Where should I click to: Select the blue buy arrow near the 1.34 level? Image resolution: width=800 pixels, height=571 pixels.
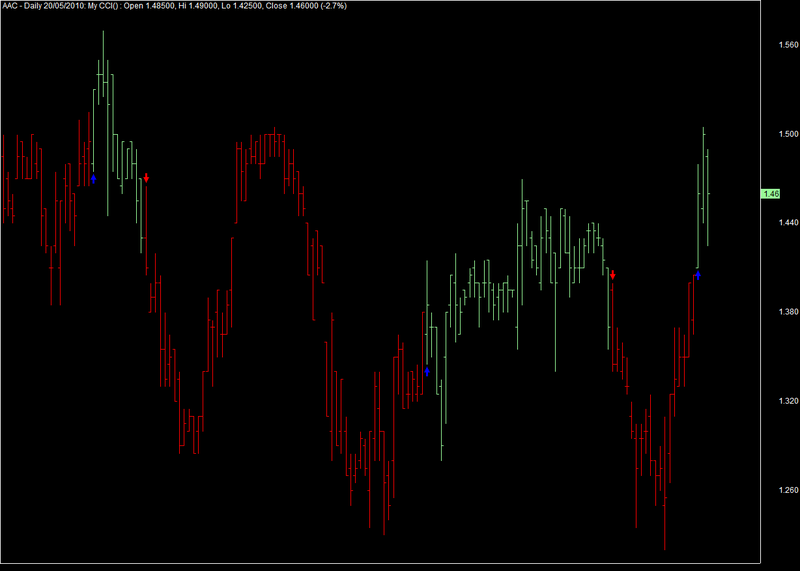pos(427,371)
